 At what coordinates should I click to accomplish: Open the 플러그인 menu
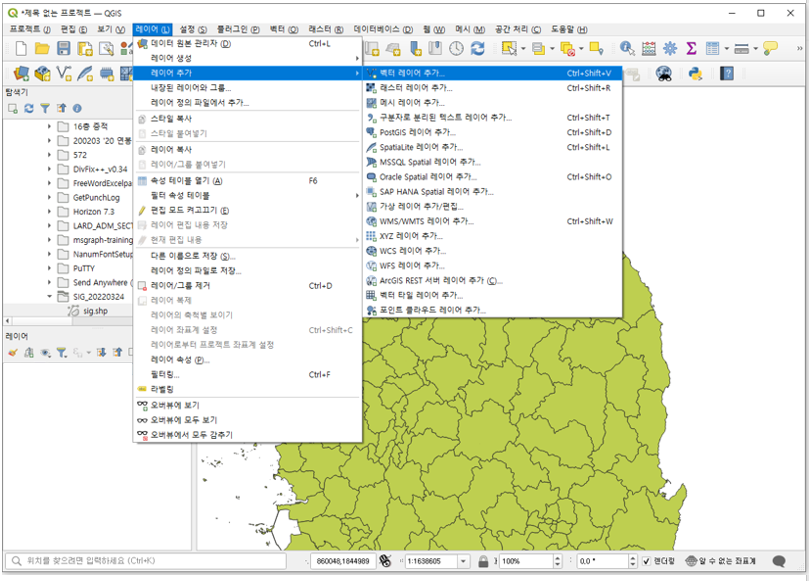[237, 29]
